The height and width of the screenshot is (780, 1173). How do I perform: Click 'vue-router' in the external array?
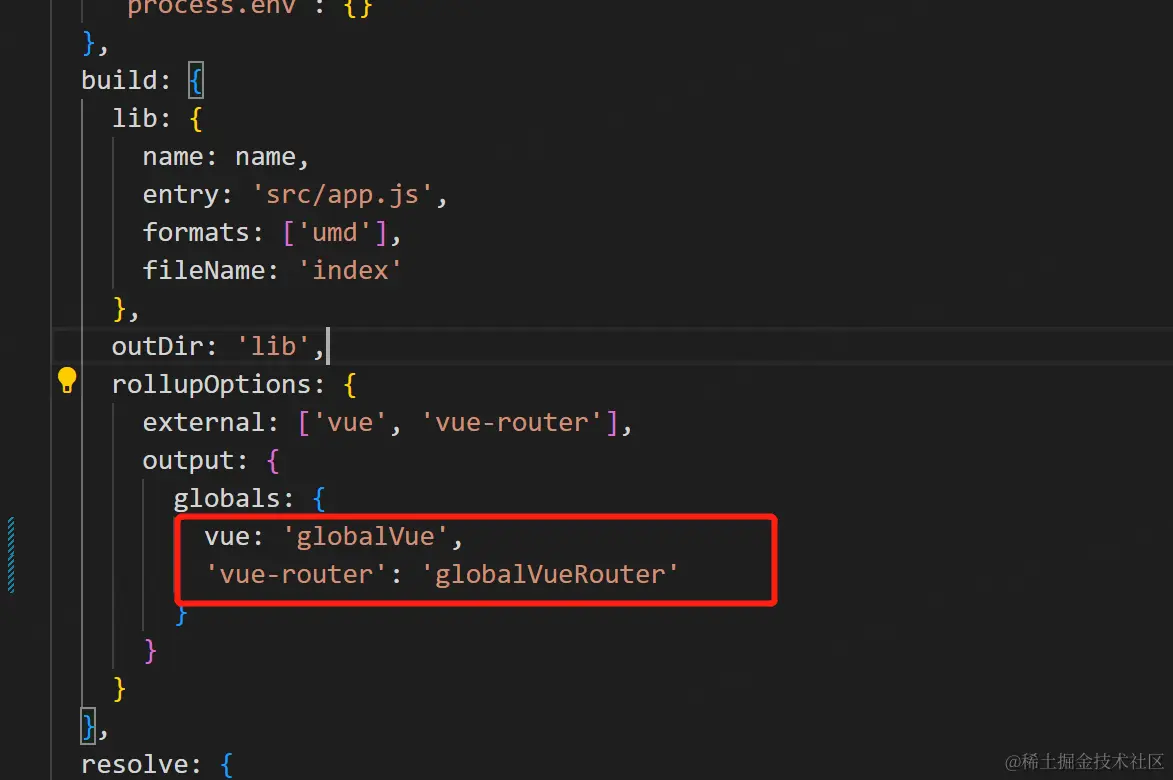[x=512, y=423]
